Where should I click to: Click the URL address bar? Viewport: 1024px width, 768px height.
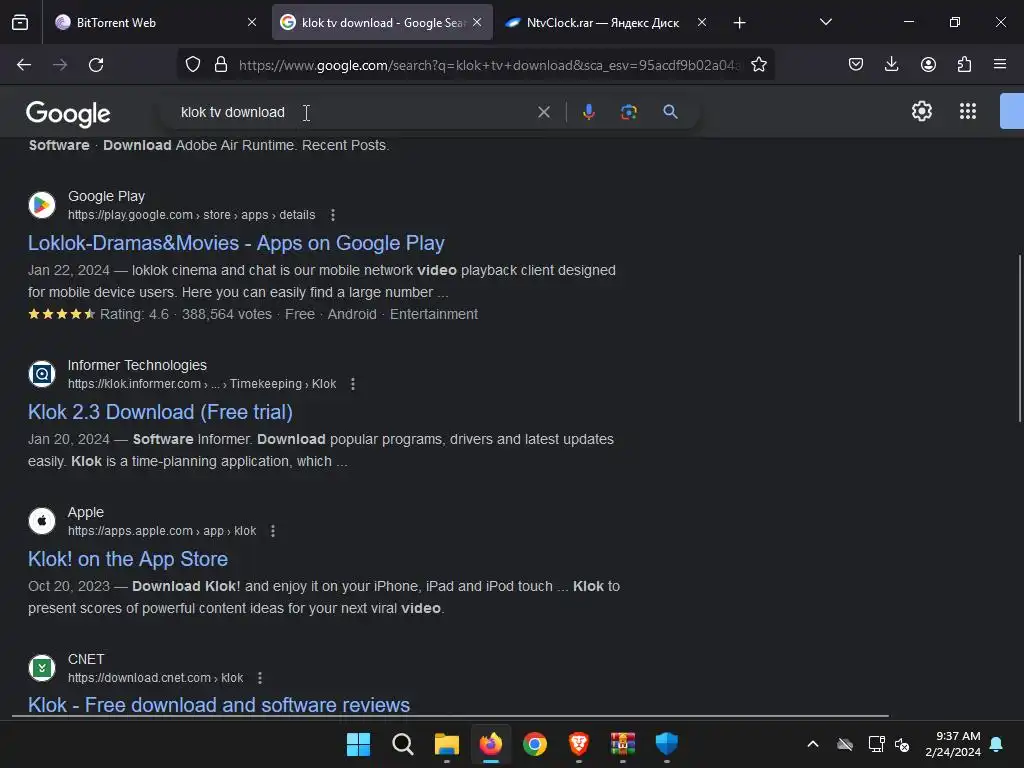(488, 65)
